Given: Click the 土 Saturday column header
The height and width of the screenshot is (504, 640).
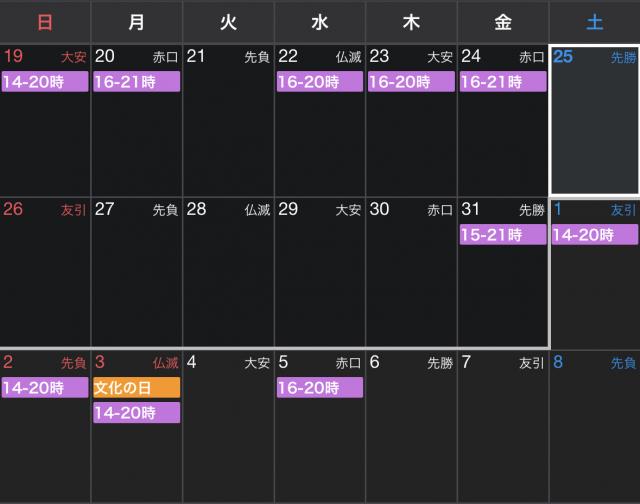Looking at the screenshot, I should point(595,22).
